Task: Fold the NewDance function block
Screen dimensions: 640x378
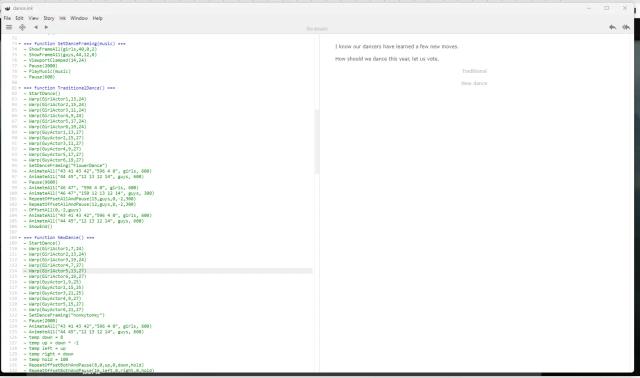Action: click(x=19, y=238)
